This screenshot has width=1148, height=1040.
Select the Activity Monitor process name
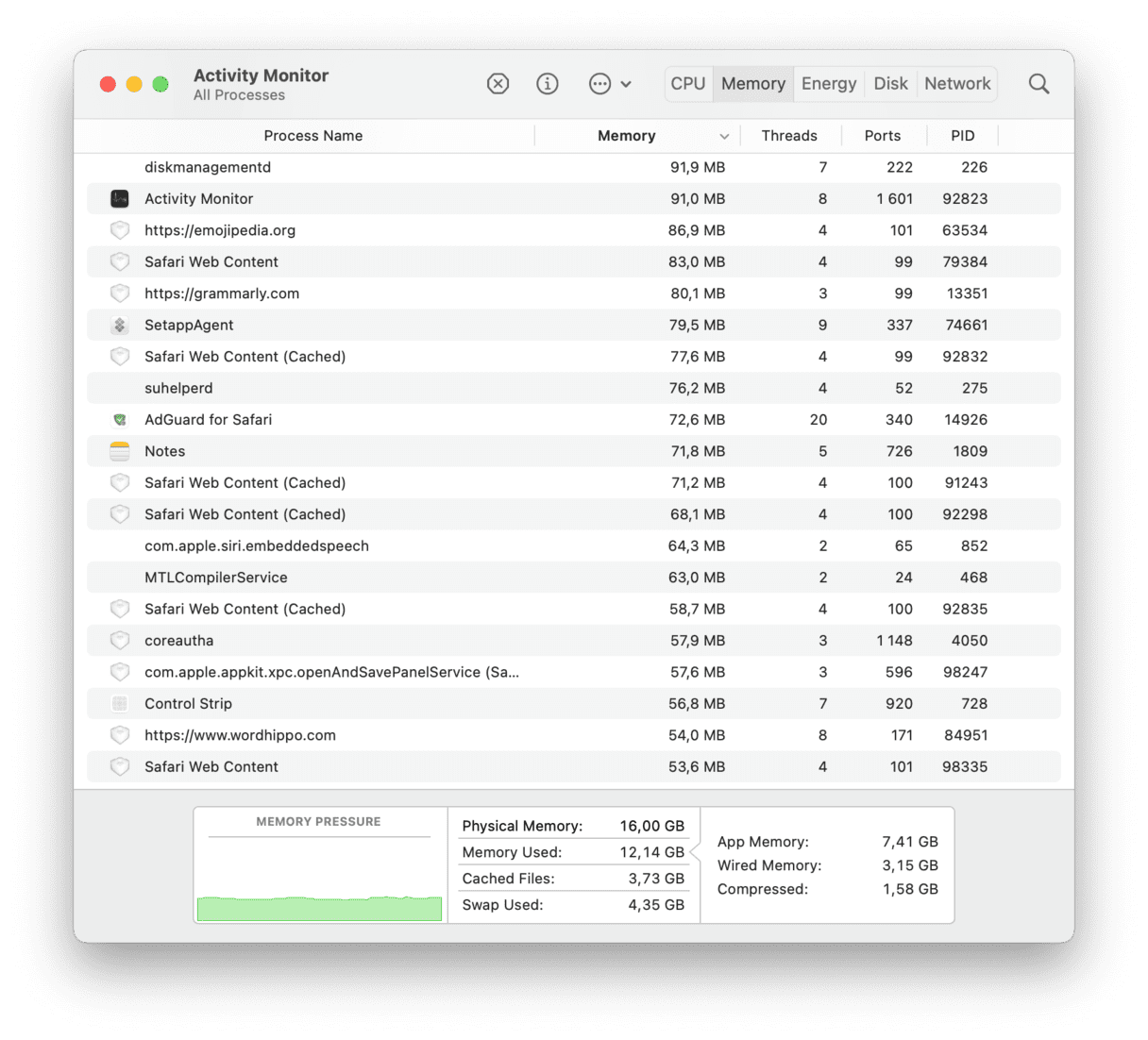point(198,199)
